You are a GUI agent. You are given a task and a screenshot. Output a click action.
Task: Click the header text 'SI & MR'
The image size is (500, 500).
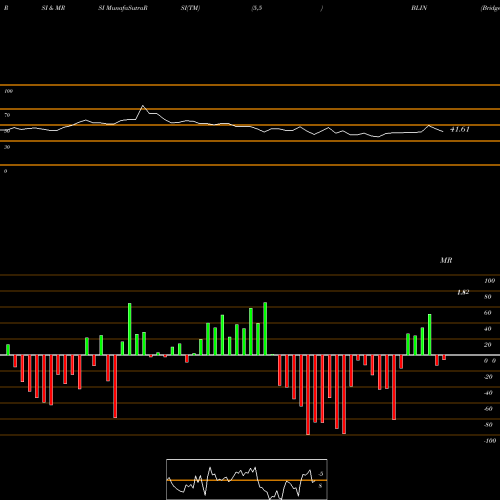[53, 8]
